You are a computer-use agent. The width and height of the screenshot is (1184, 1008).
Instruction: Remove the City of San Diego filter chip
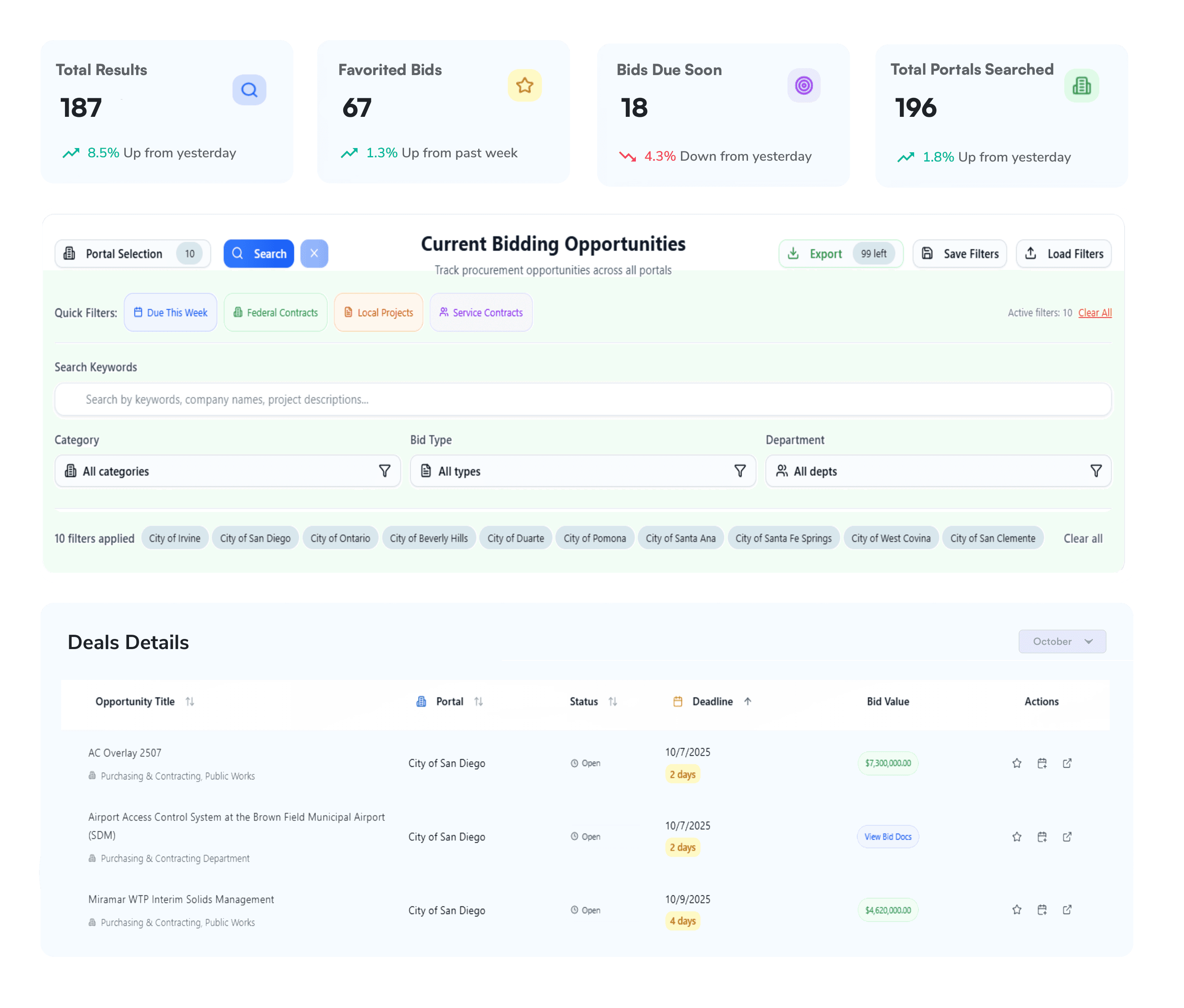[x=255, y=538]
